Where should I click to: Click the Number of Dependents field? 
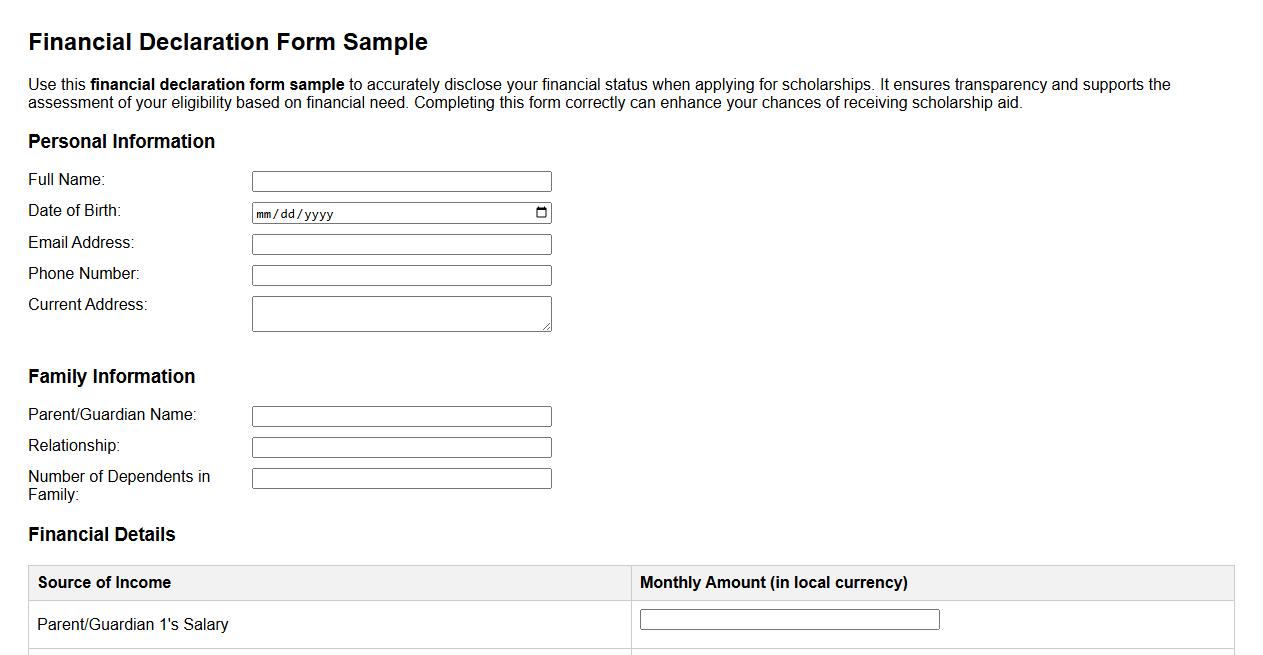tap(401, 478)
